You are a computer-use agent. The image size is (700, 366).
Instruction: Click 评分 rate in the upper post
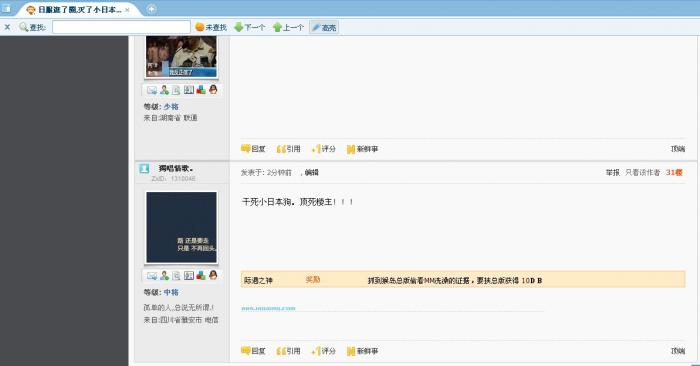pos(324,149)
